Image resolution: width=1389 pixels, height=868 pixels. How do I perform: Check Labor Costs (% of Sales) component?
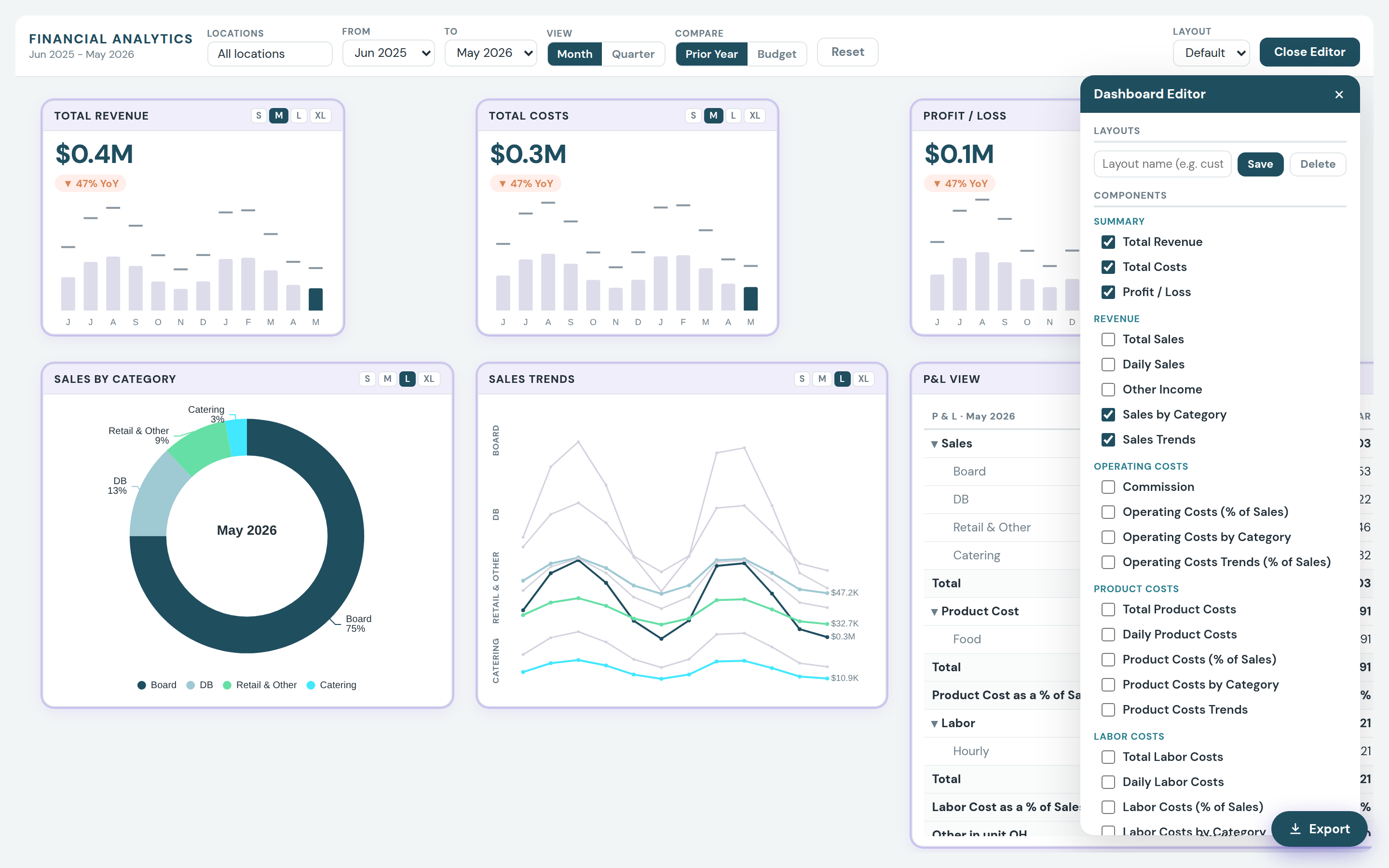[1108, 808]
